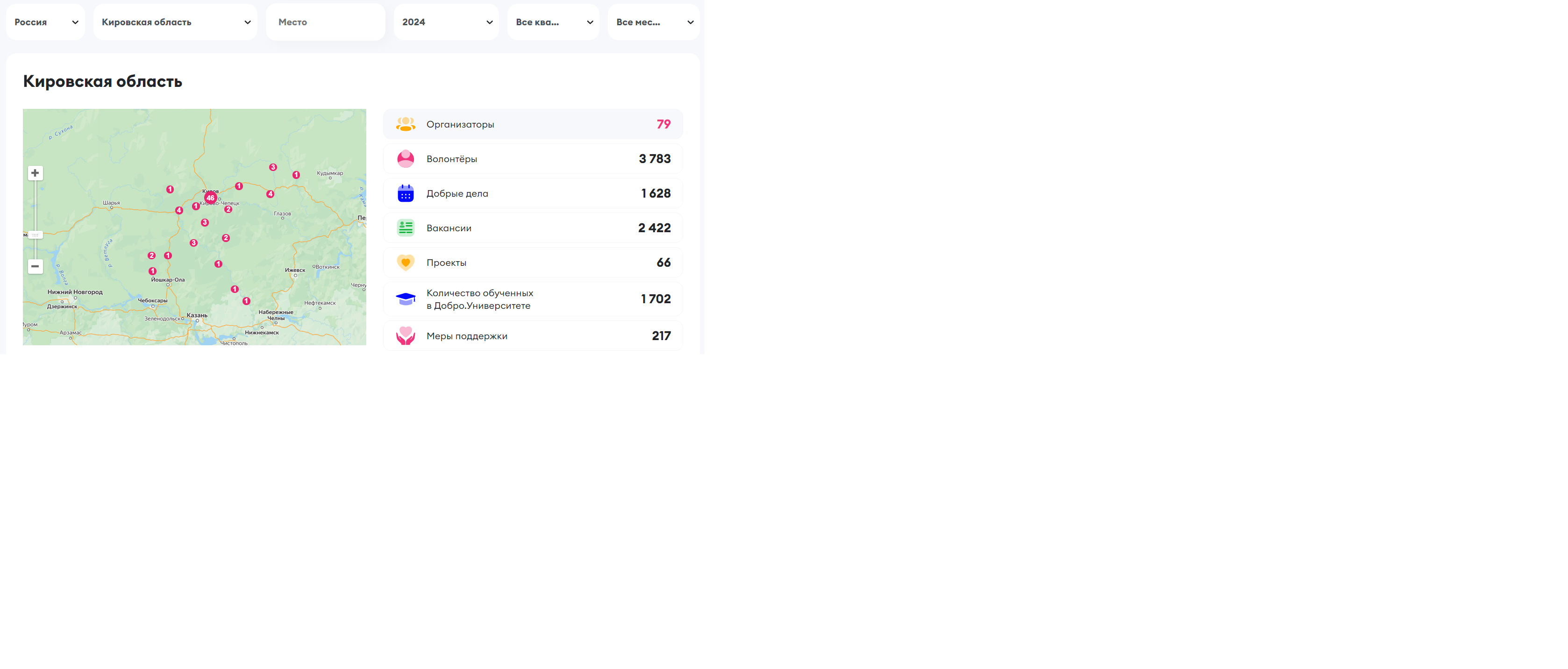Click the map zoom slider handle
1568x669 pixels.
[x=36, y=235]
